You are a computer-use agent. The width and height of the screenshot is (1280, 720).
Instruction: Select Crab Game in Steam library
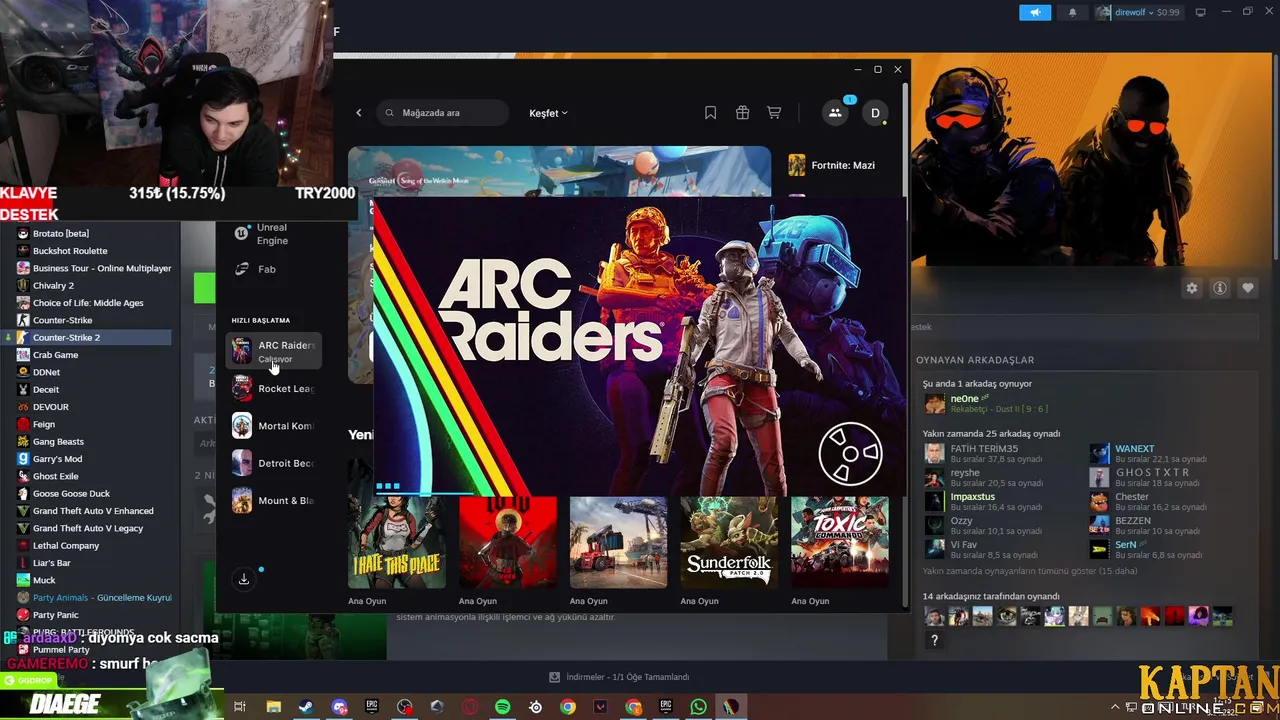pos(55,355)
